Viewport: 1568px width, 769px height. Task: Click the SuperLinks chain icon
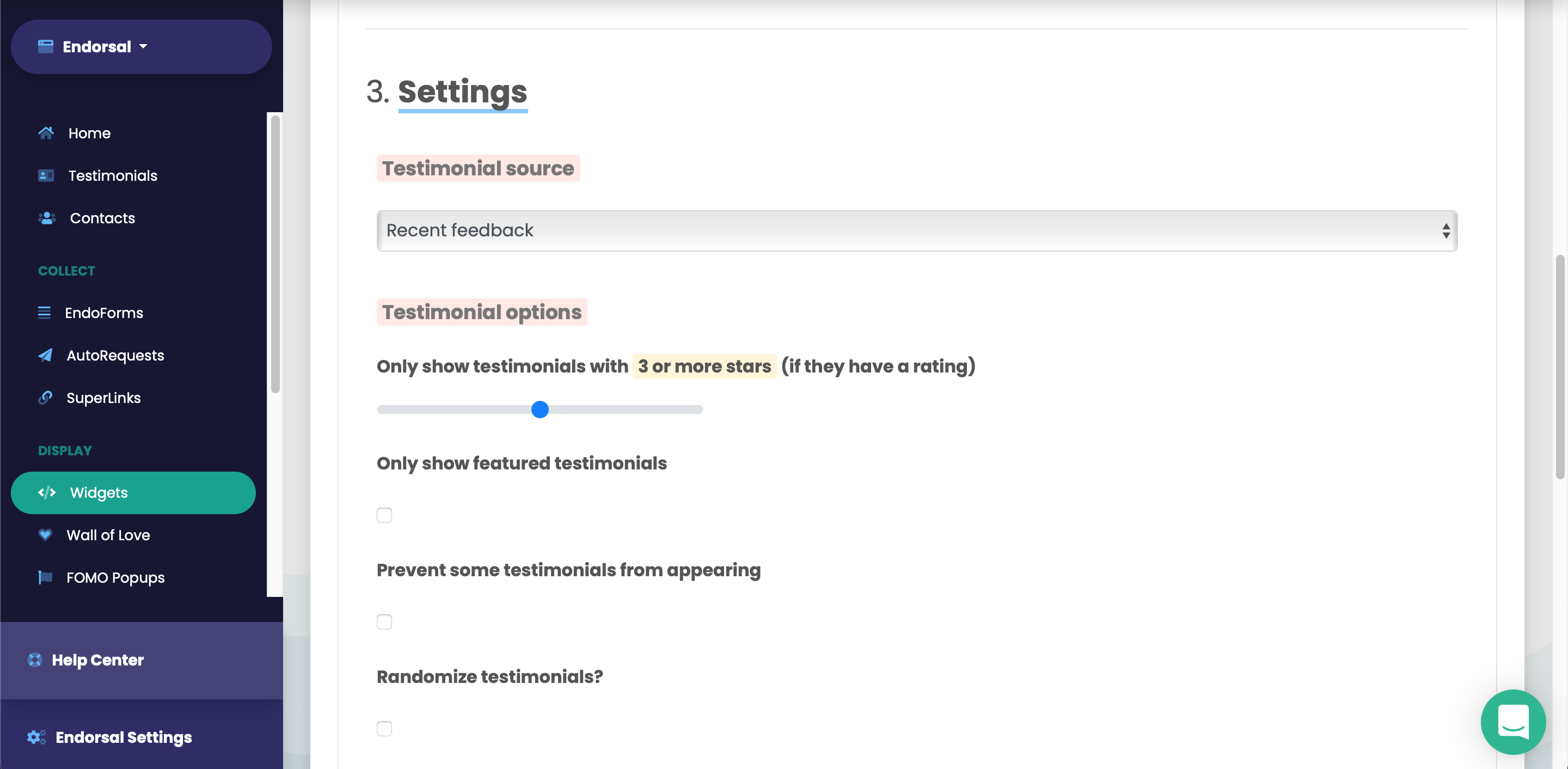click(x=45, y=398)
